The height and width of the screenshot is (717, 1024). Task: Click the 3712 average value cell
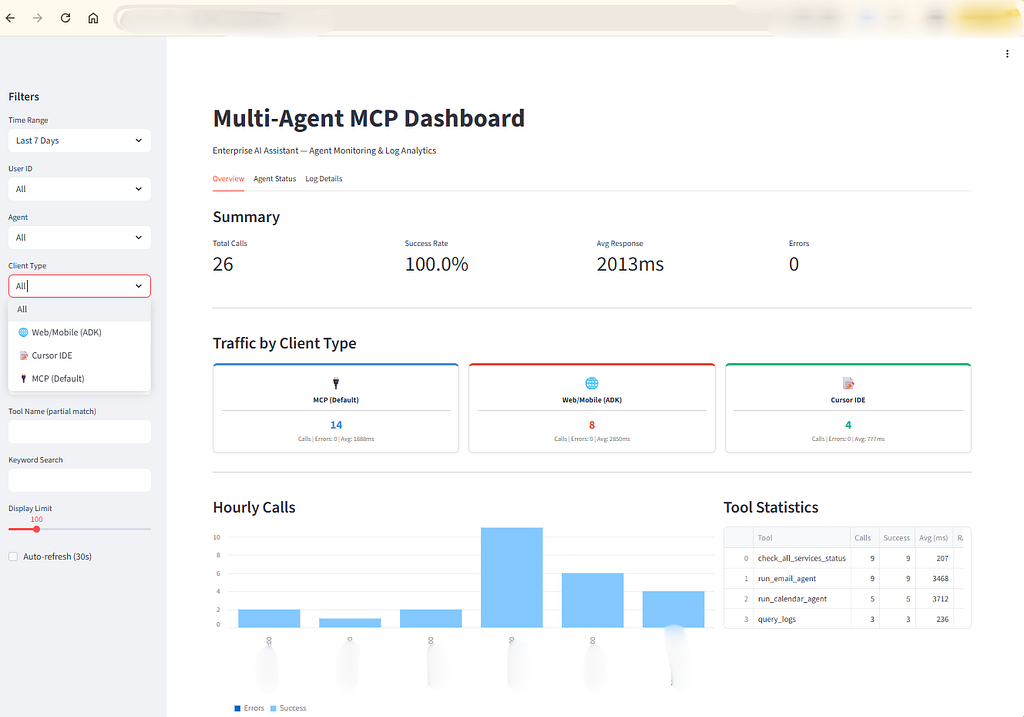934,599
